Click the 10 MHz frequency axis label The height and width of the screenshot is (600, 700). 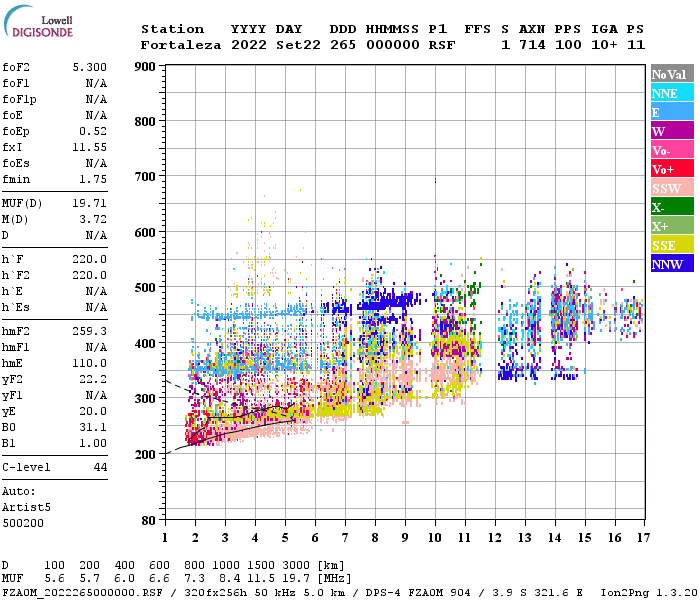coord(435,538)
